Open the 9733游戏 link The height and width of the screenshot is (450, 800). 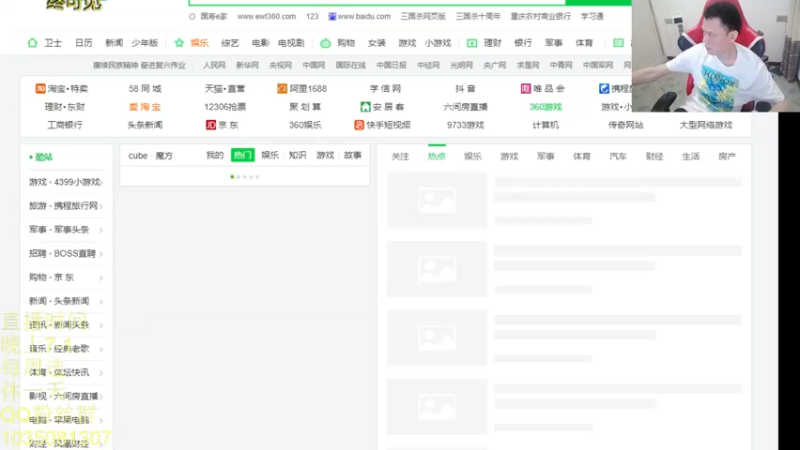click(x=465, y=125)
